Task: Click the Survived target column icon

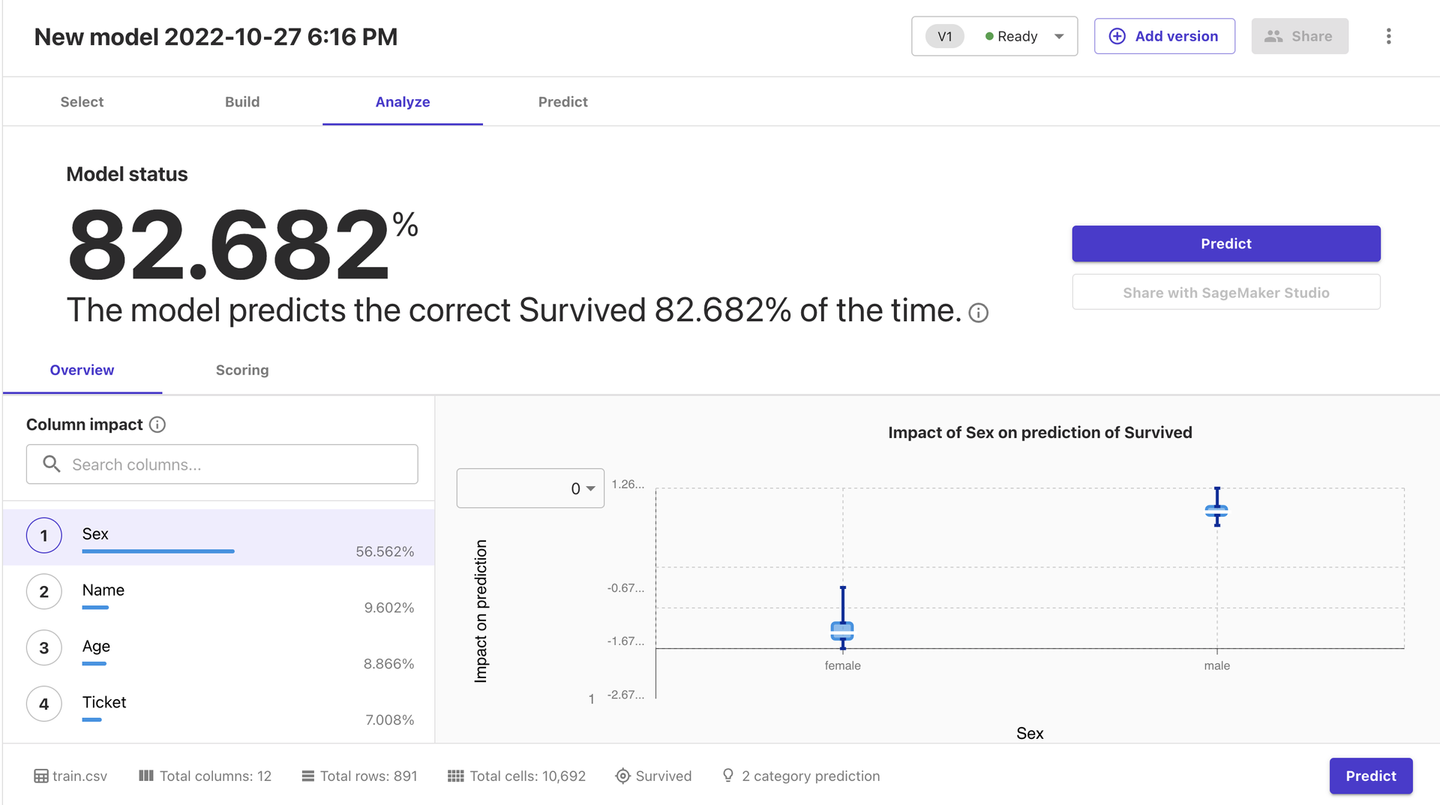Action: pos(622,776)
